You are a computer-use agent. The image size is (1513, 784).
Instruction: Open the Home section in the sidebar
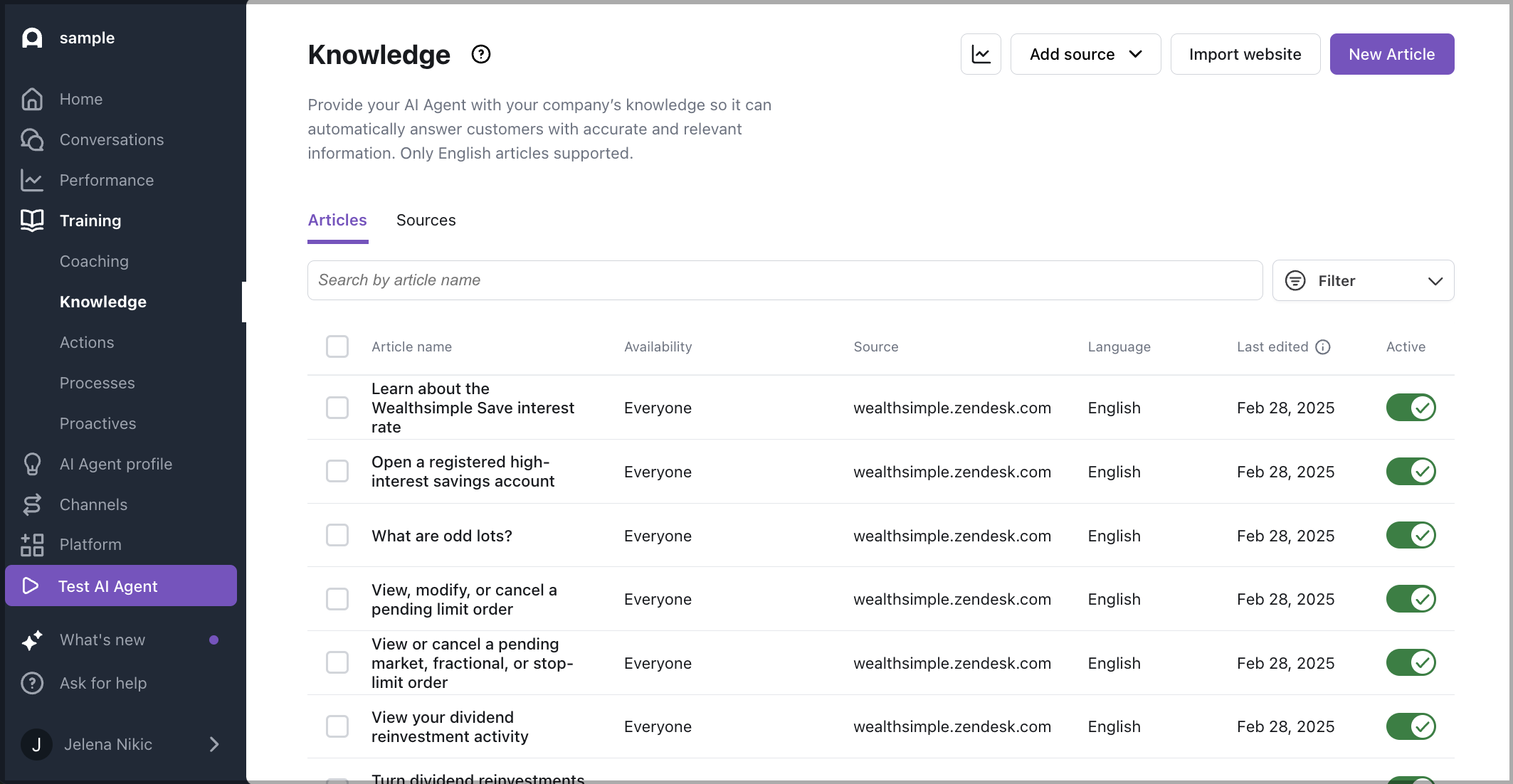click(x=32, y=99)
